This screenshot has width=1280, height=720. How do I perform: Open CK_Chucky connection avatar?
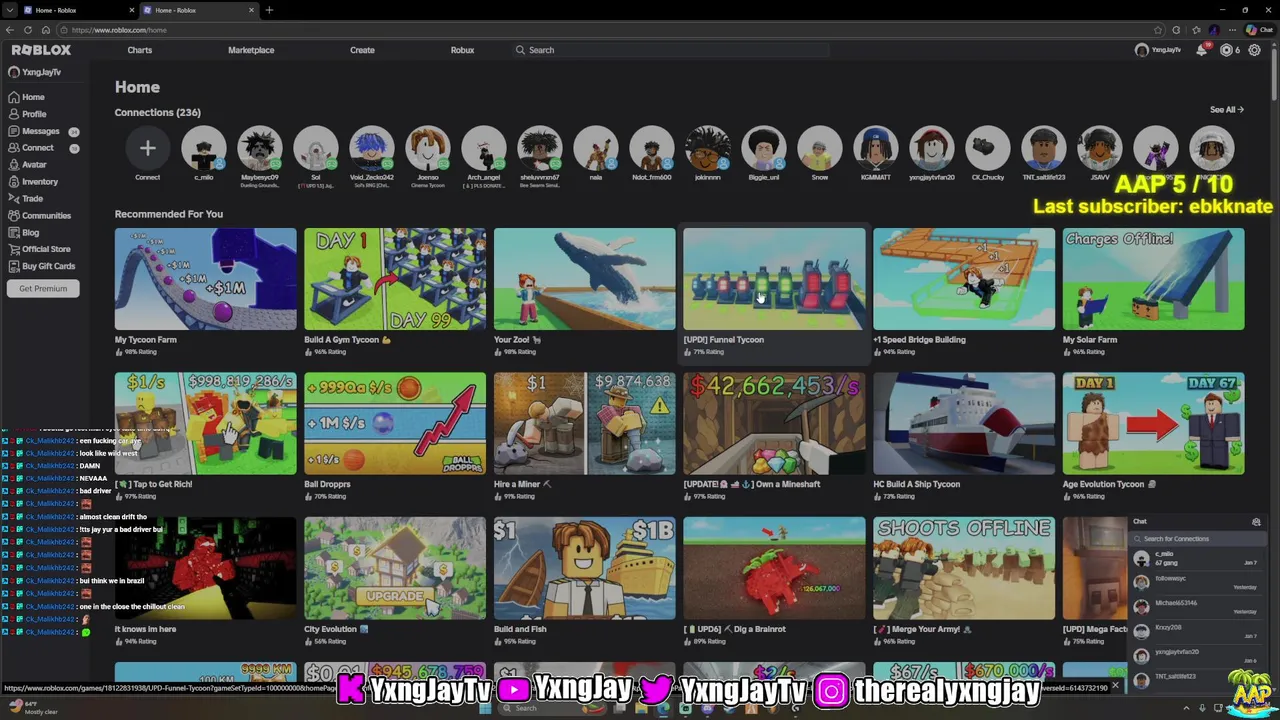click(x=987, y=149)
